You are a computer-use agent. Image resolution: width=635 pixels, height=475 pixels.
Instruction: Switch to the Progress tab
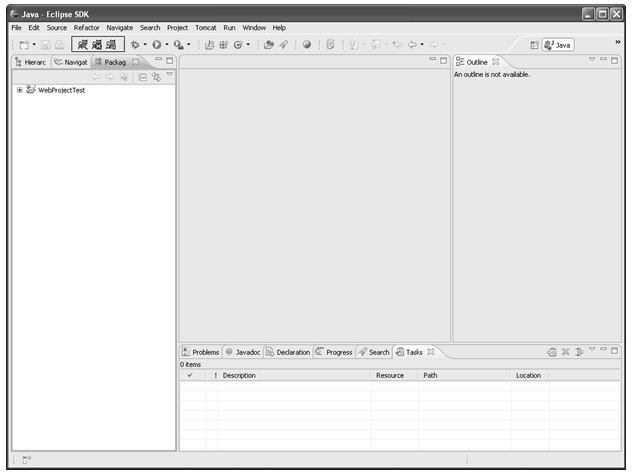pos(334,352)
